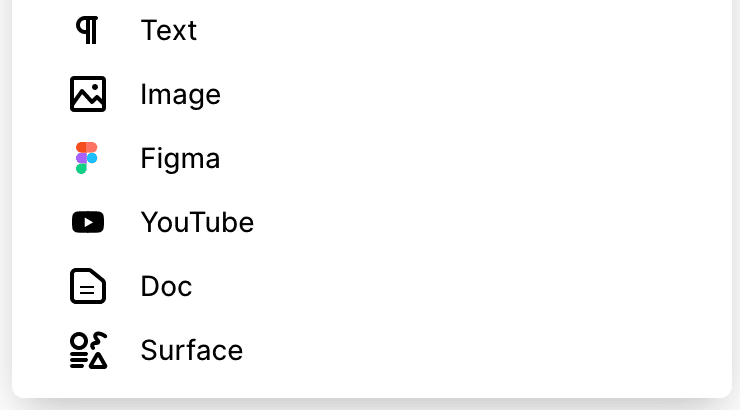Choose the YouTube label in the list
The image size is (740, 410).
[x=197, y=222]
